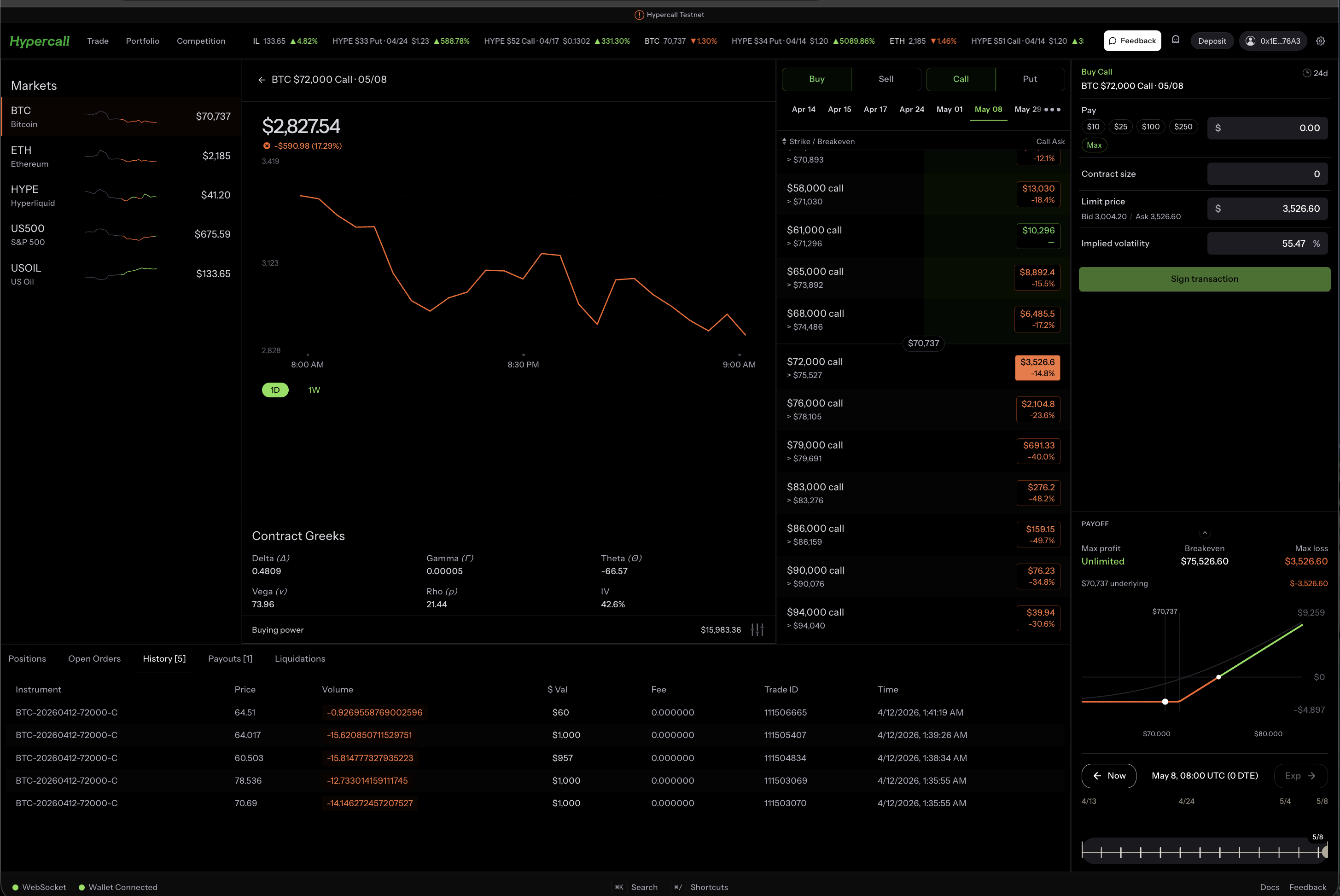Click the Deposit button

pos(1212,41)
